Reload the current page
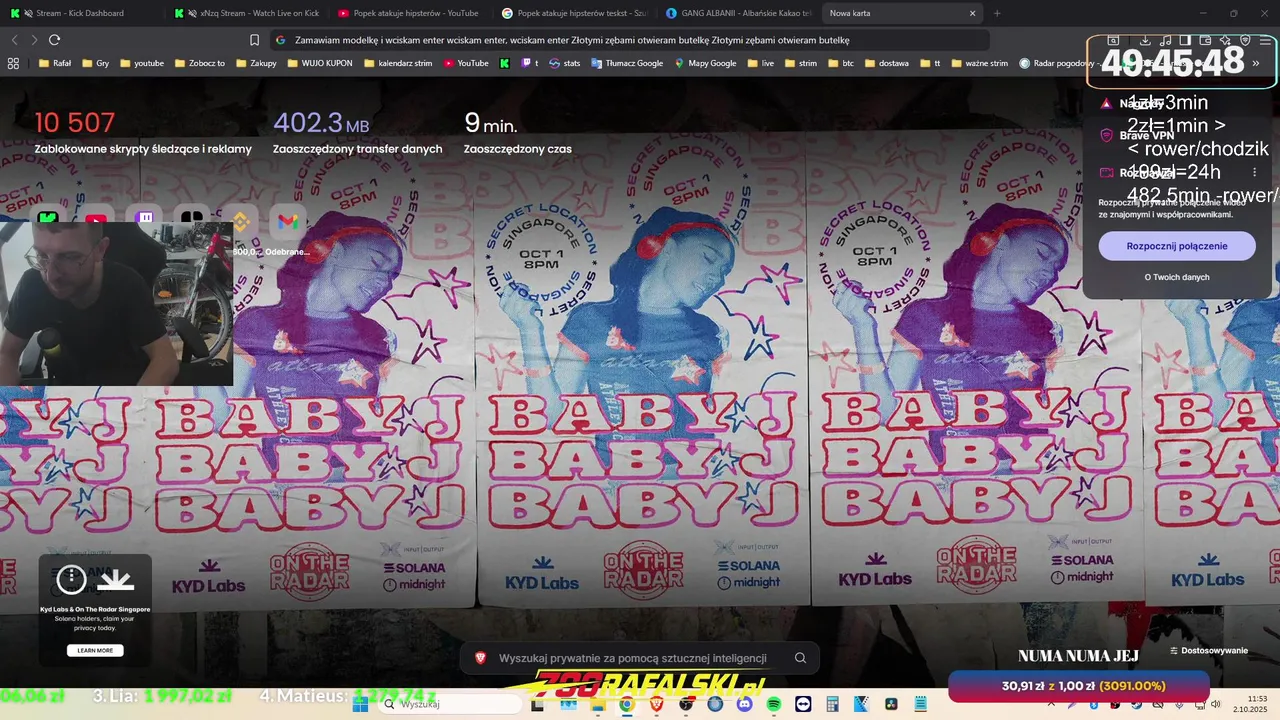Image resolution: width=1280 pixels, height=720 pixels. click(x=54, y=40)
